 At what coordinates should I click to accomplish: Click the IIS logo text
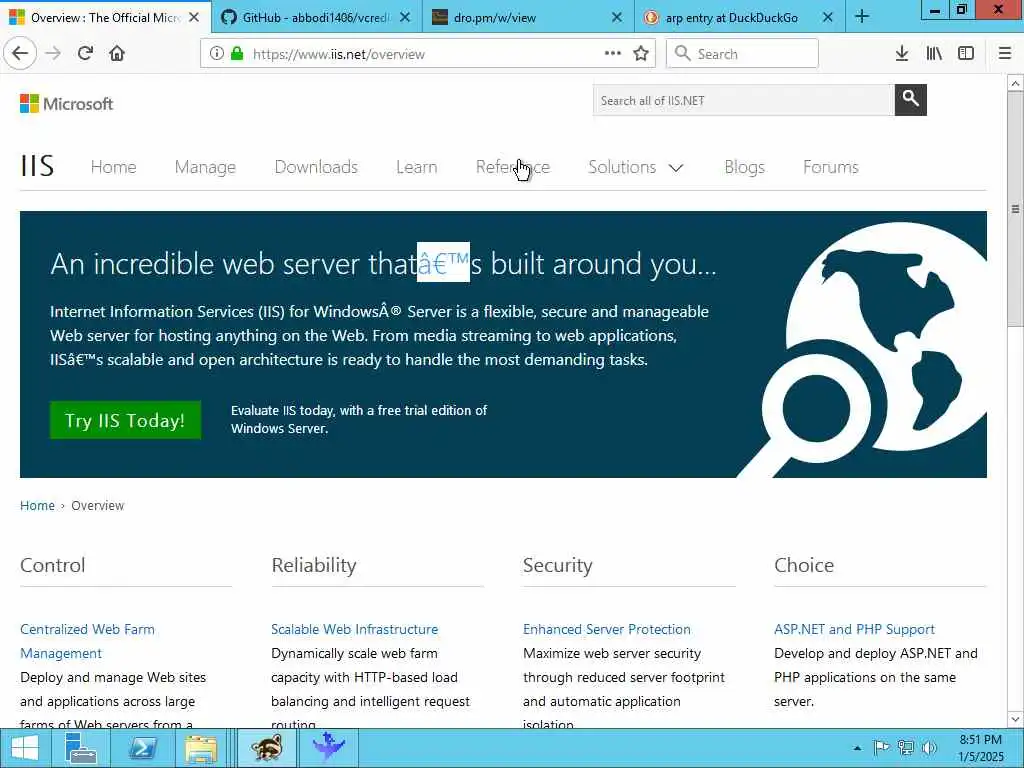point(37,166)
